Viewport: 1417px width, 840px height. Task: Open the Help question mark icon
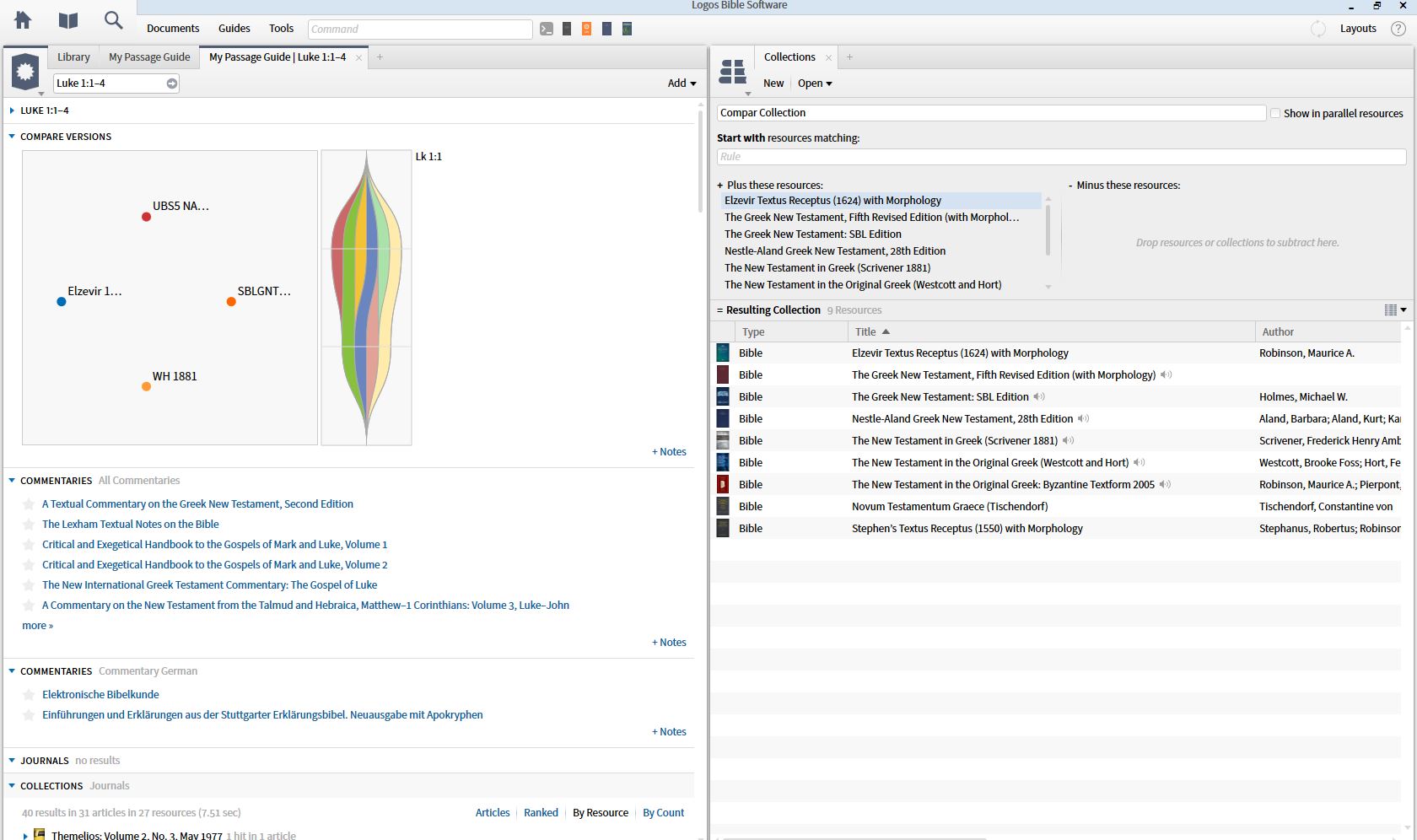click(x=1398, y=29)
